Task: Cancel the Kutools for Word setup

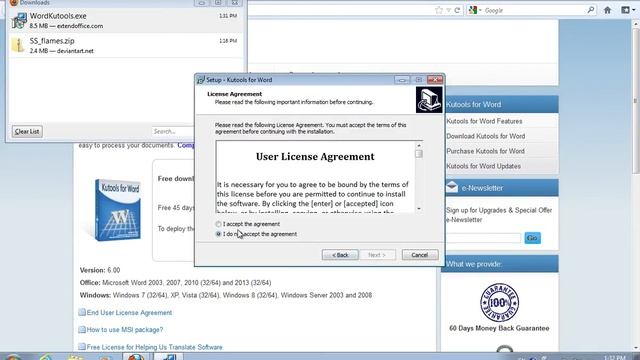Action: click(420, 255)
